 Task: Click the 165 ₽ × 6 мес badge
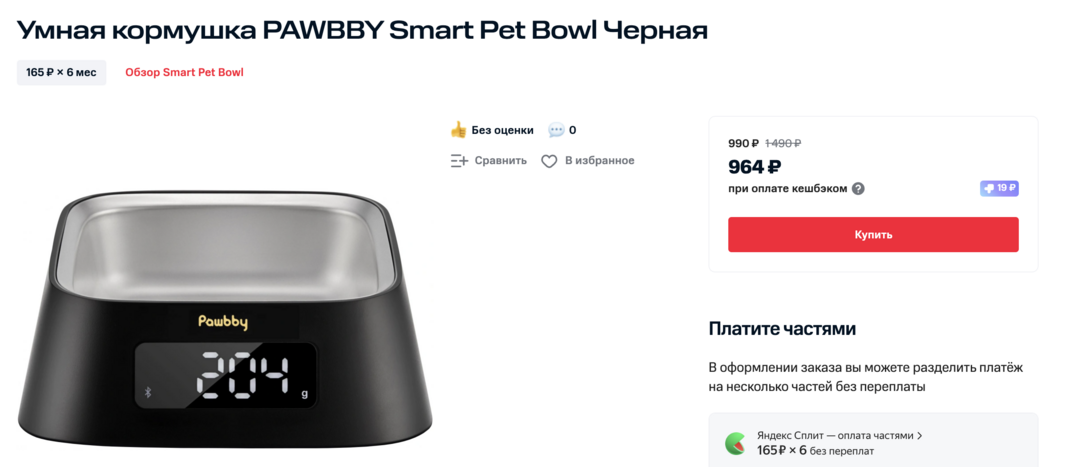(x=62, y=72)
